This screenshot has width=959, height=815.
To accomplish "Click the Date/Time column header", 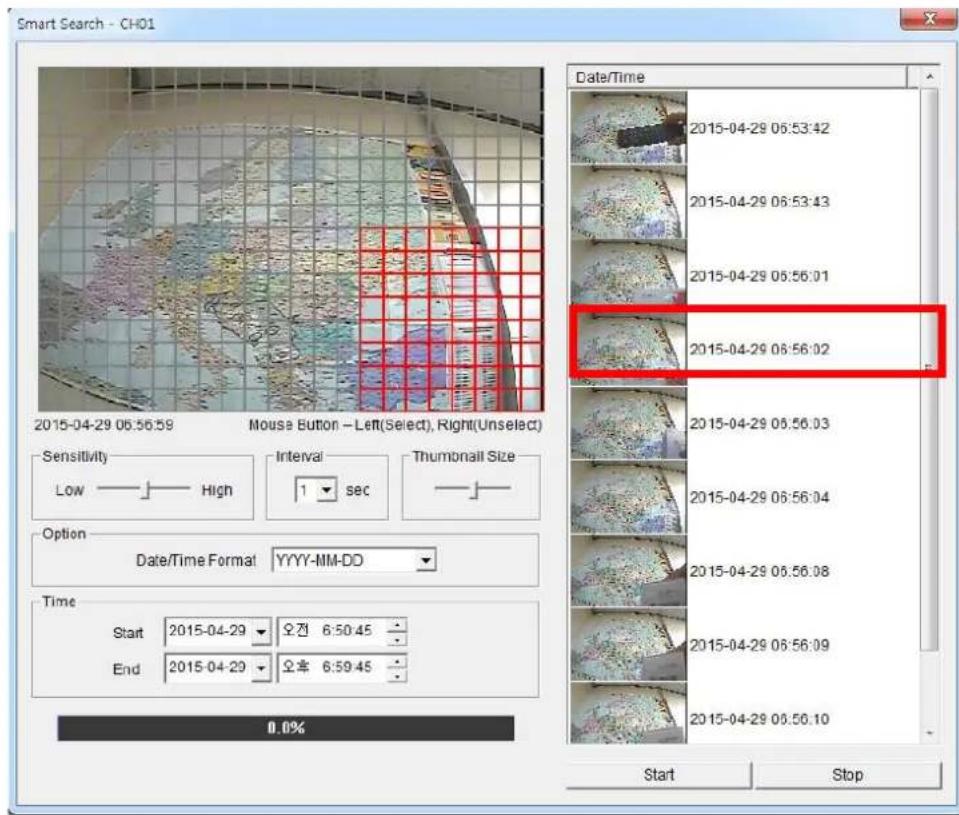I will coord(738,77).
